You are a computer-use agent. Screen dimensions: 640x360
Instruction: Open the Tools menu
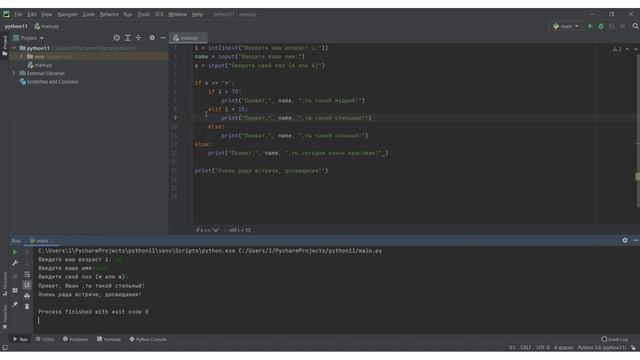tap(143, 14)
